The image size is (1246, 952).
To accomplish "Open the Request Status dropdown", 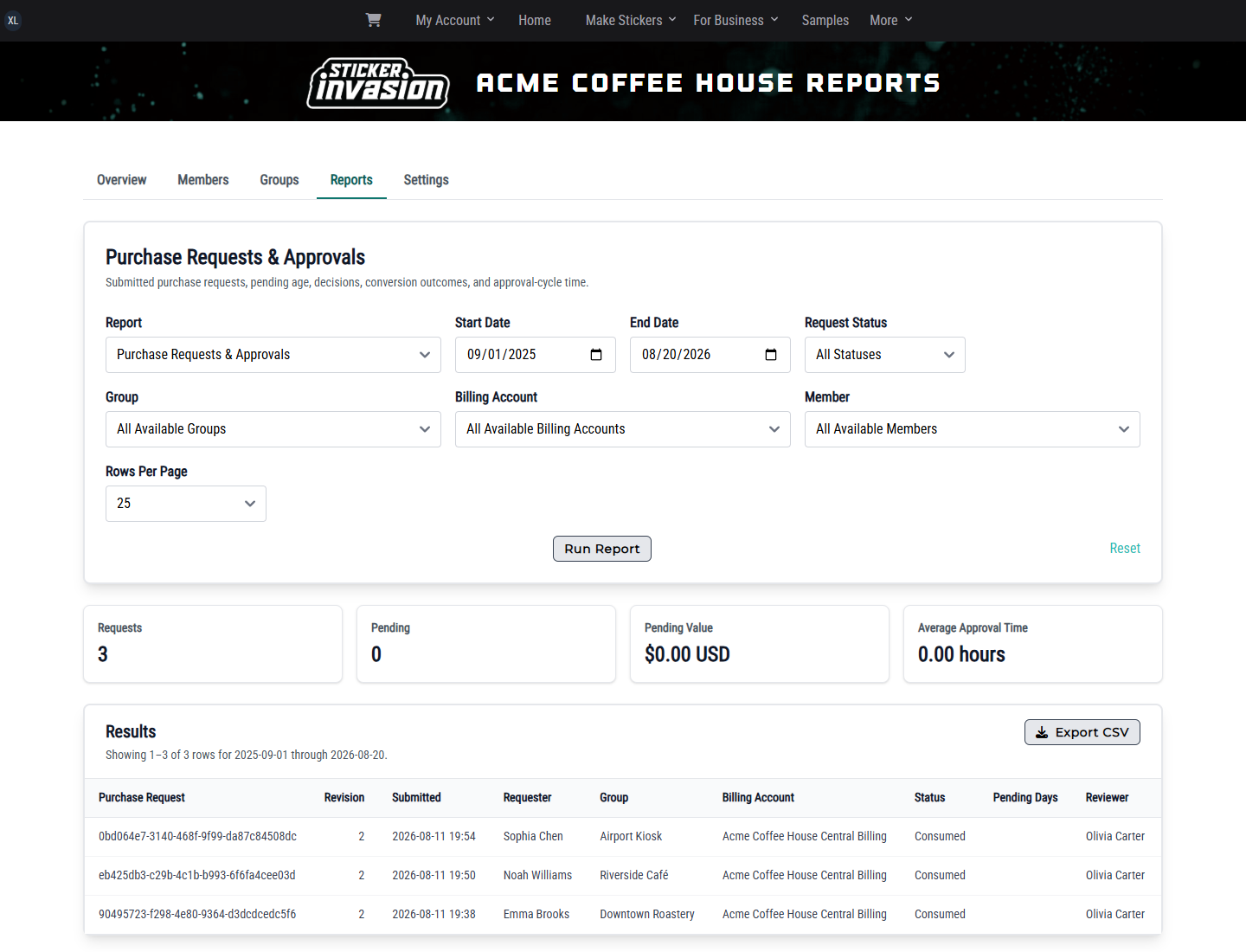I will click(885, 355).
